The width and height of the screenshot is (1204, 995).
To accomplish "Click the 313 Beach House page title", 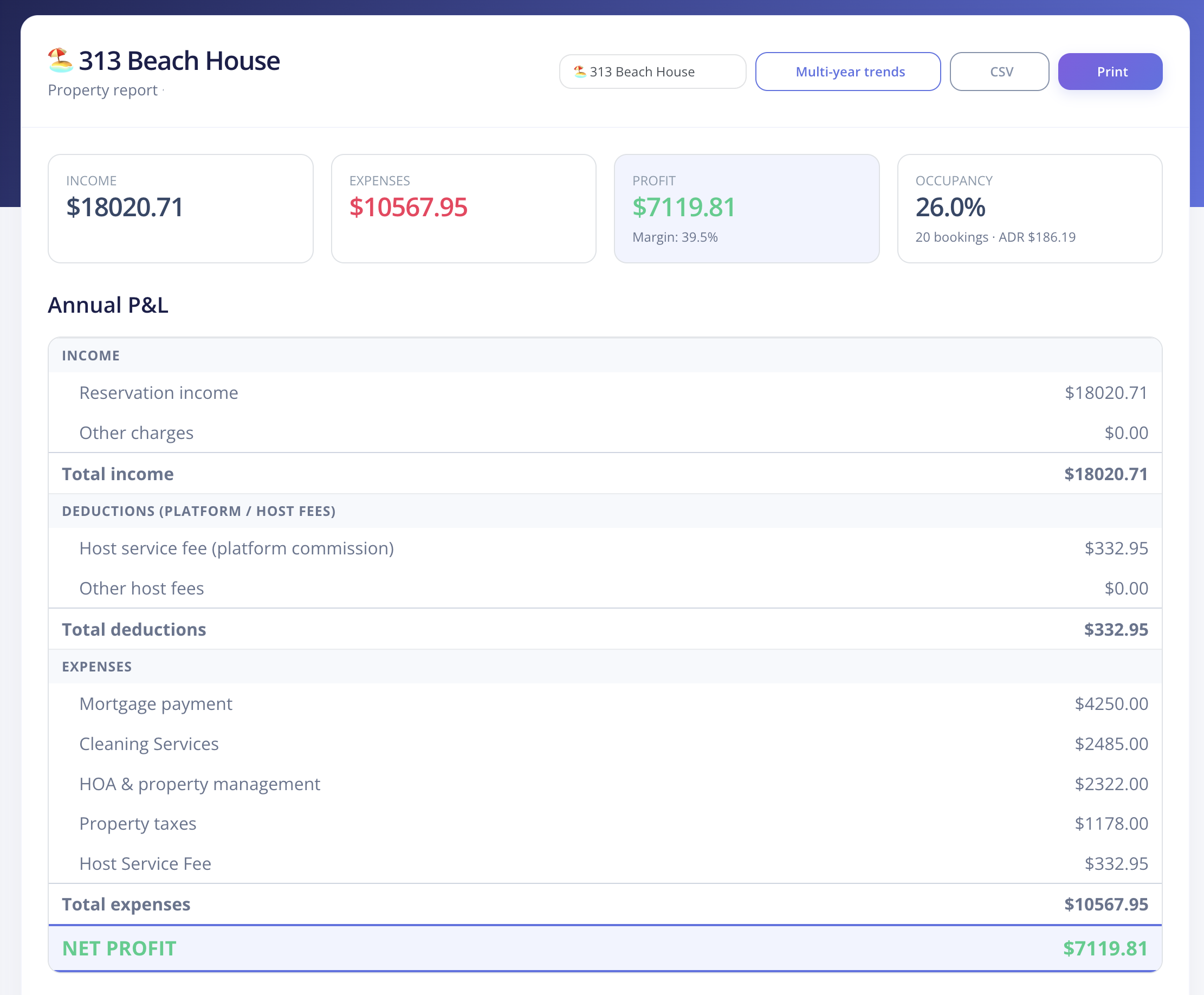I will pyautogui.click(x=179, y=61).
